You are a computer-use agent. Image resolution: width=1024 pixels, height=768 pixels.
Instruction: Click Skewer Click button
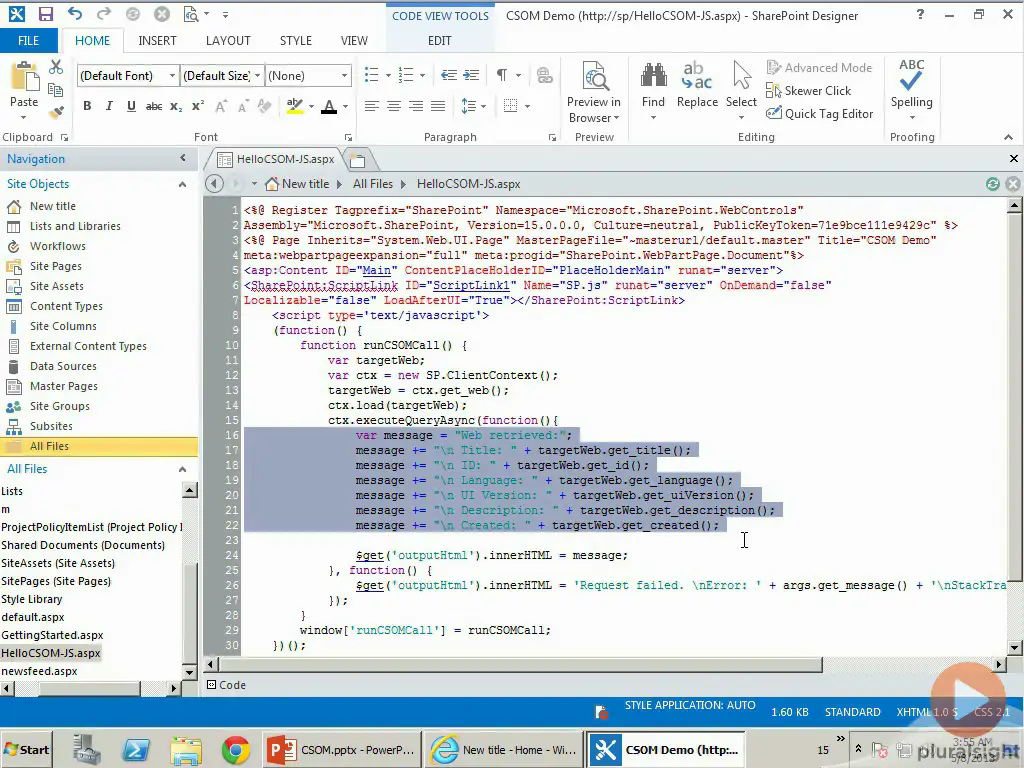click(809, 91)
